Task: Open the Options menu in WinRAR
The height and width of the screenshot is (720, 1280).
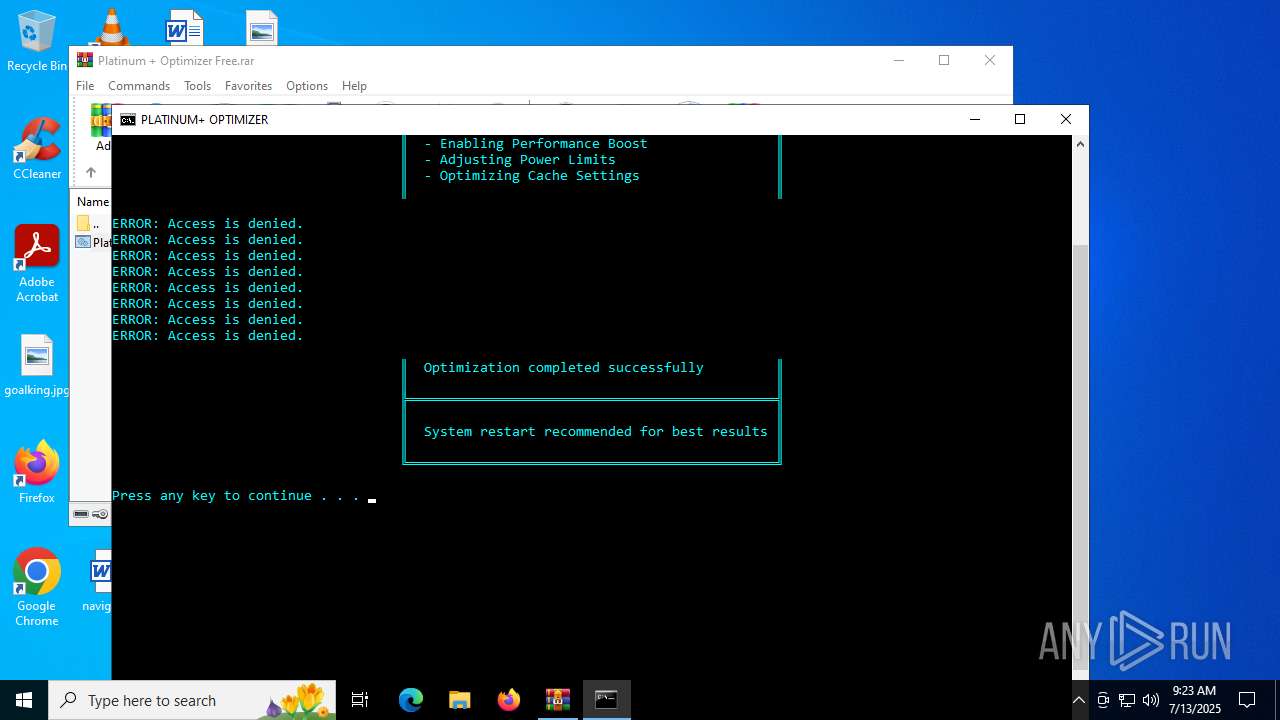Action: coord(307,86)
